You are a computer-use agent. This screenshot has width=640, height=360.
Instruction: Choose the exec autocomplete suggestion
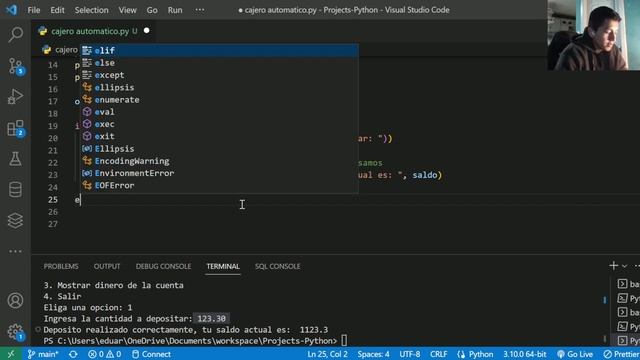coord(219,124)
